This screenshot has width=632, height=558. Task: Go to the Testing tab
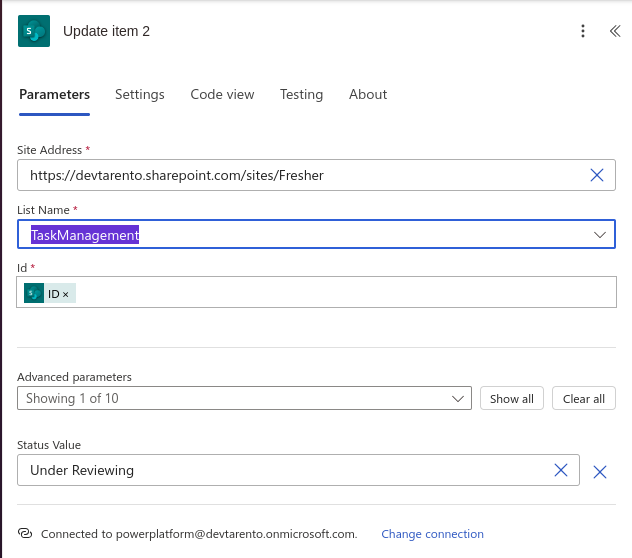301,95
